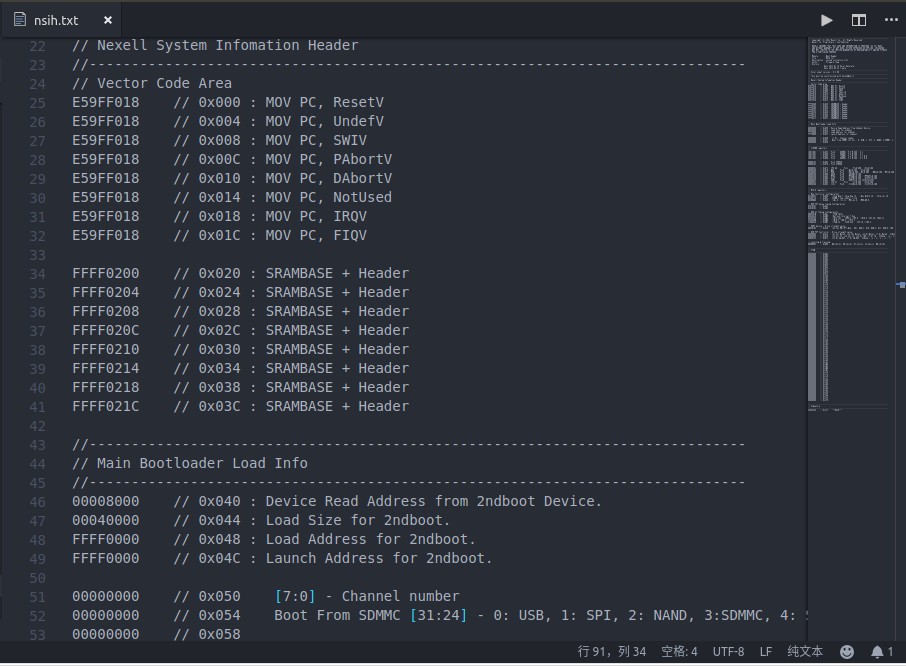This screenshot has height=666, width=906.
Task: Click the value FFFF0204
Action: click(x=106, y=292)
